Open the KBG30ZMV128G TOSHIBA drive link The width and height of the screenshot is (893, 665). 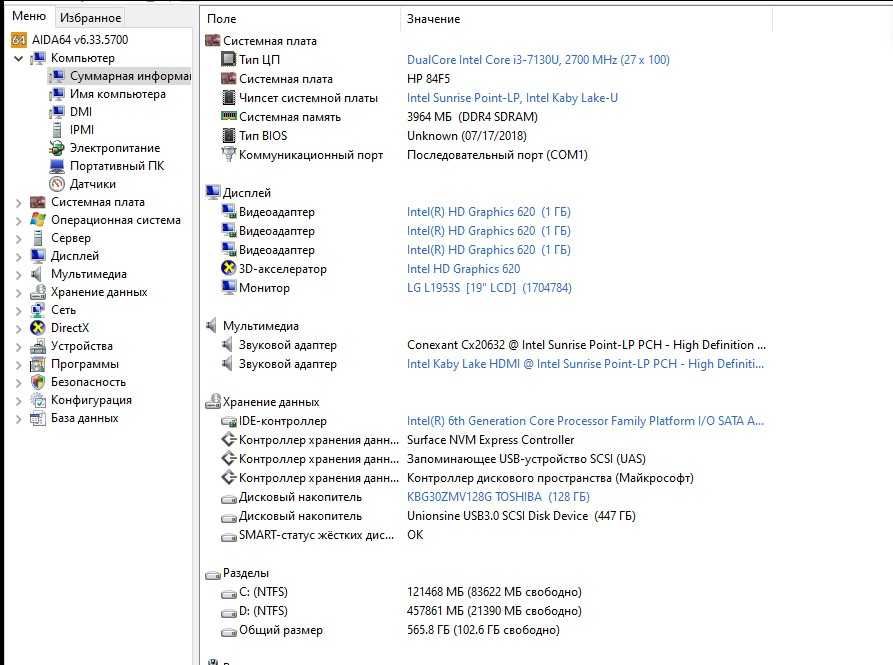[498, 497]
